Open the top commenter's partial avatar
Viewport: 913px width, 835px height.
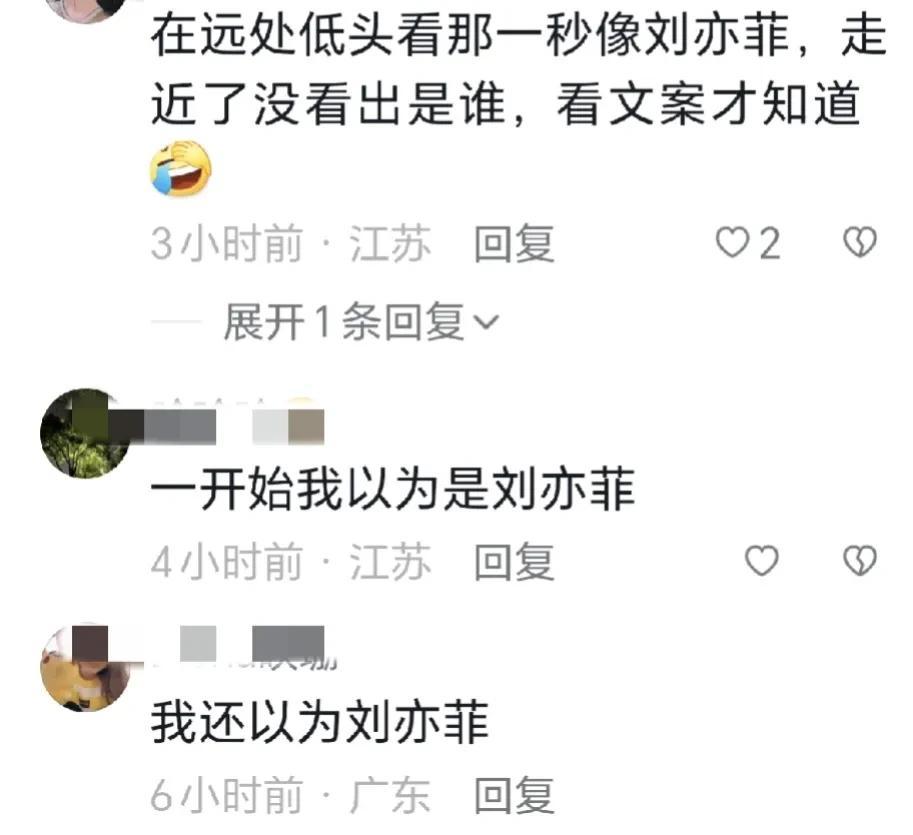pyautogui.click(x=86, y=10)
